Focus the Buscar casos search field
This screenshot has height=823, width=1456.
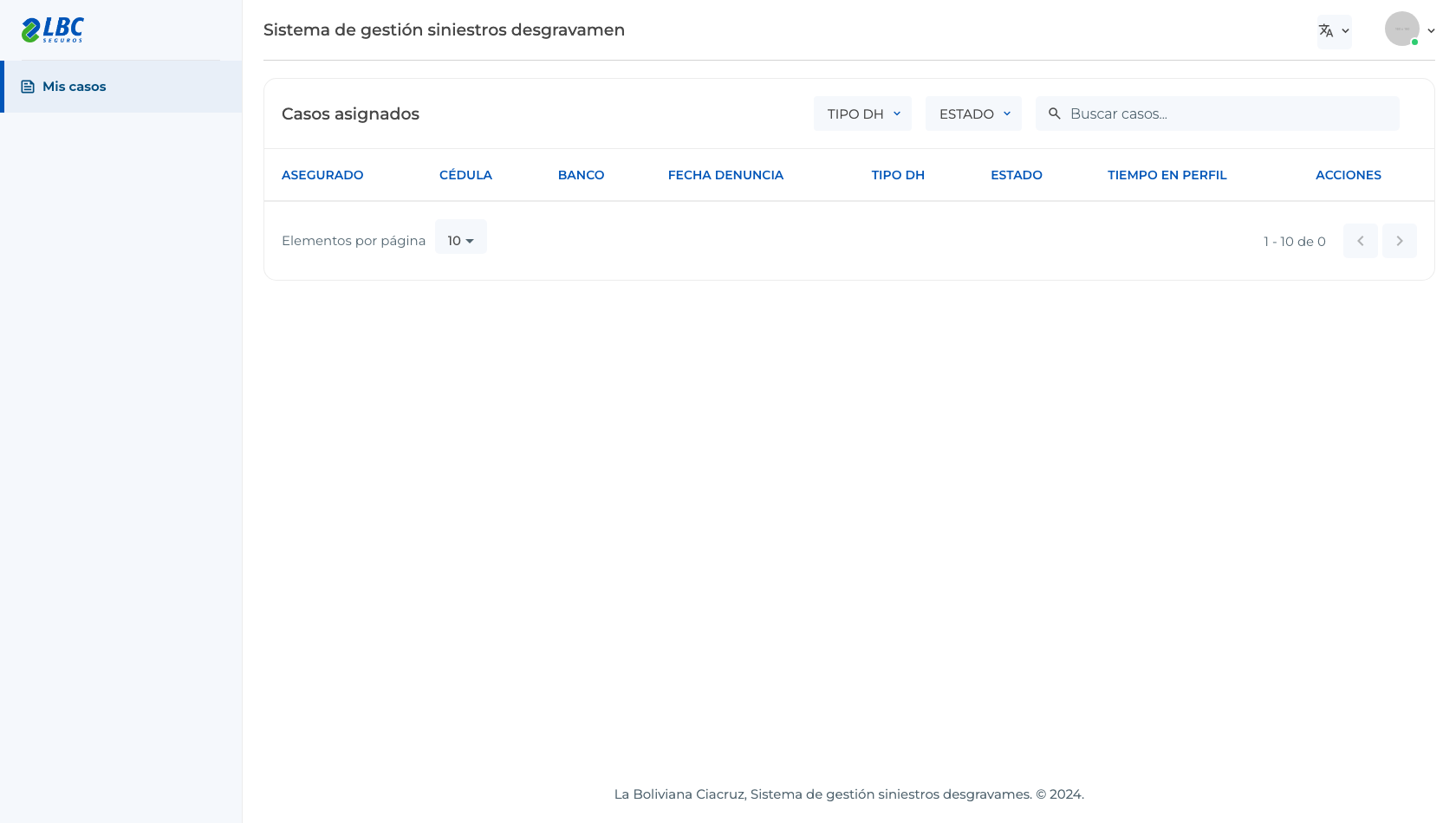(x=1218, y=113)
